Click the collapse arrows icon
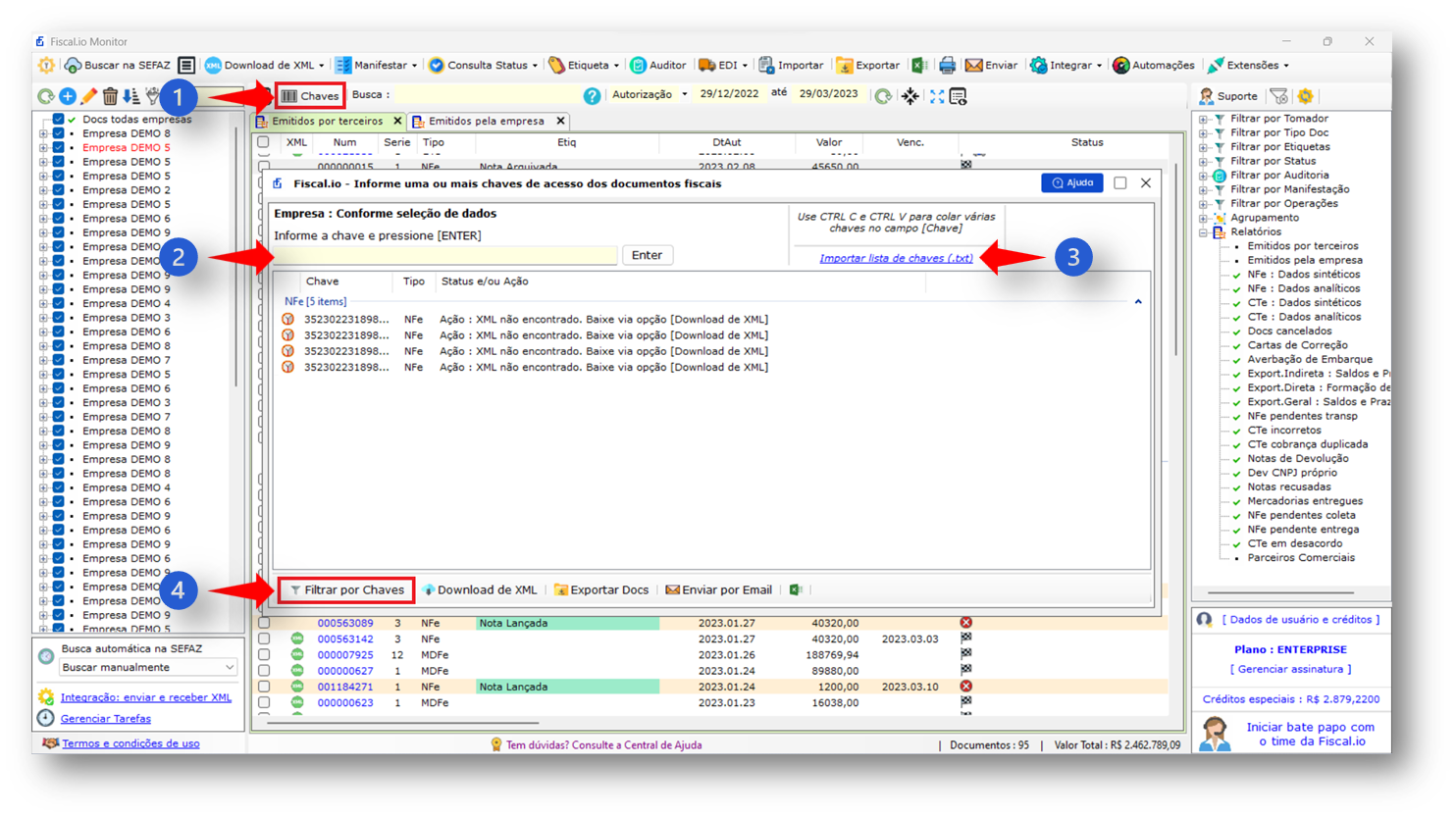Viewport: 1456px width, 818px height. click(x=910, y=96)
